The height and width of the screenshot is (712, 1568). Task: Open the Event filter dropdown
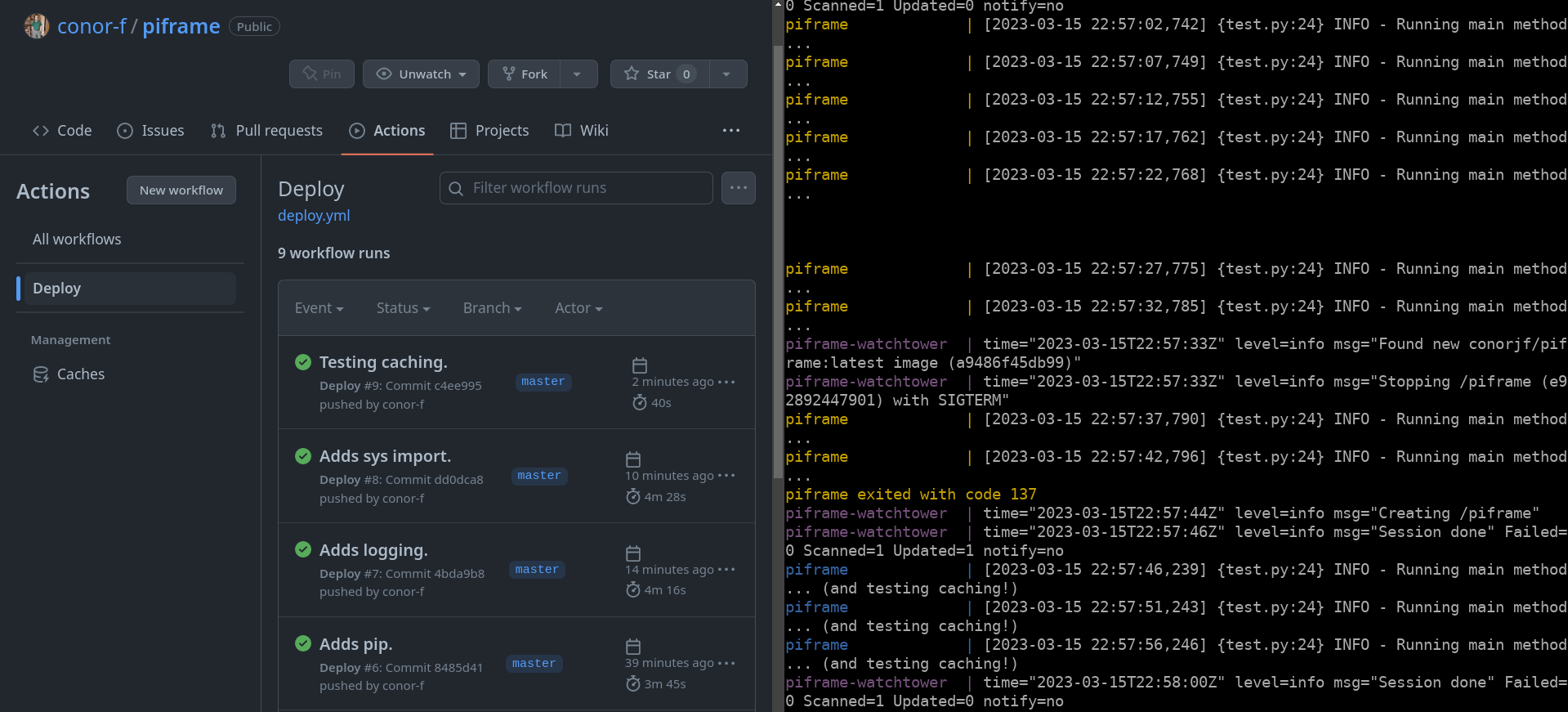319,308
